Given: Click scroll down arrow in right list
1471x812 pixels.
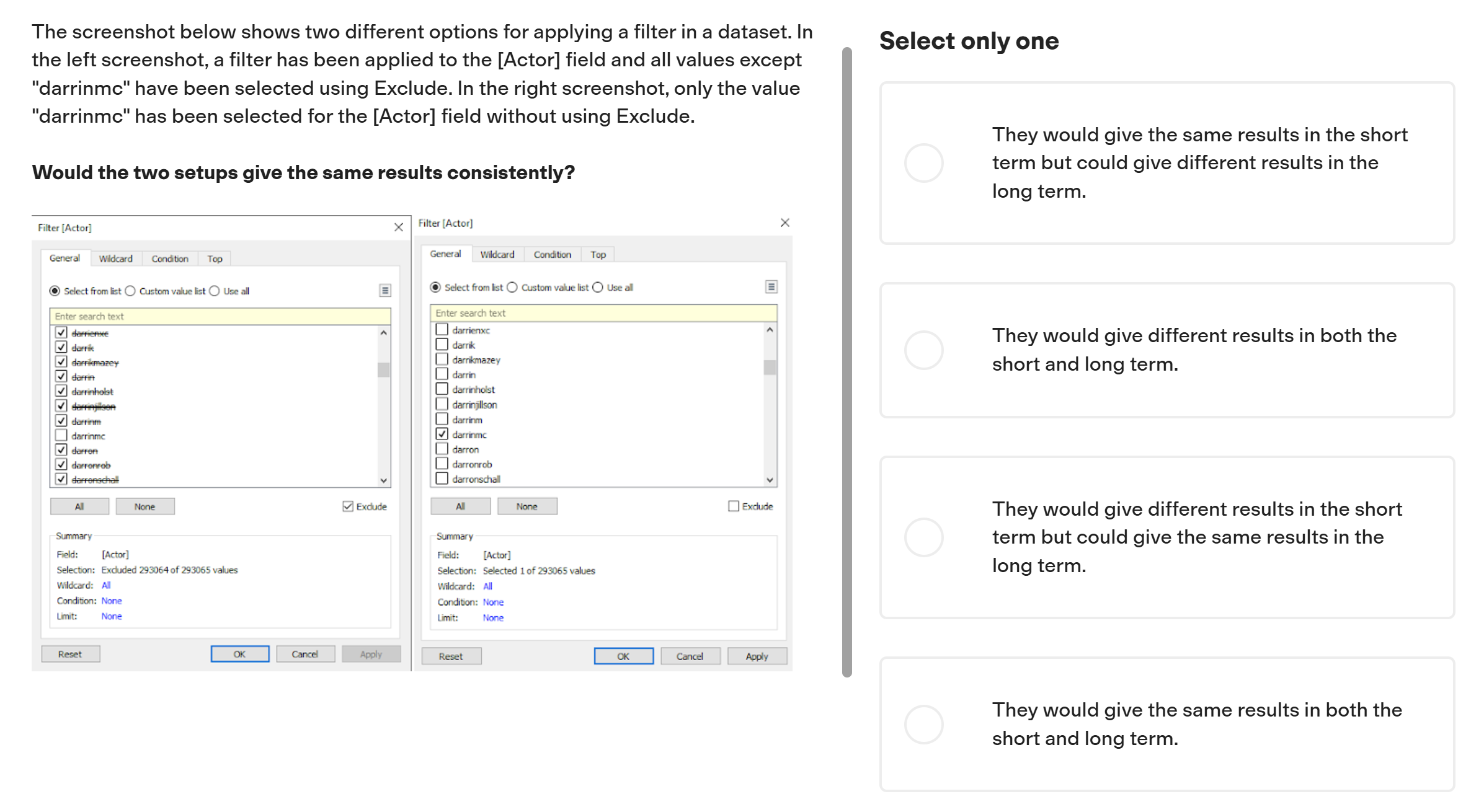Looking at the screenshot, I should pos(770,480).
